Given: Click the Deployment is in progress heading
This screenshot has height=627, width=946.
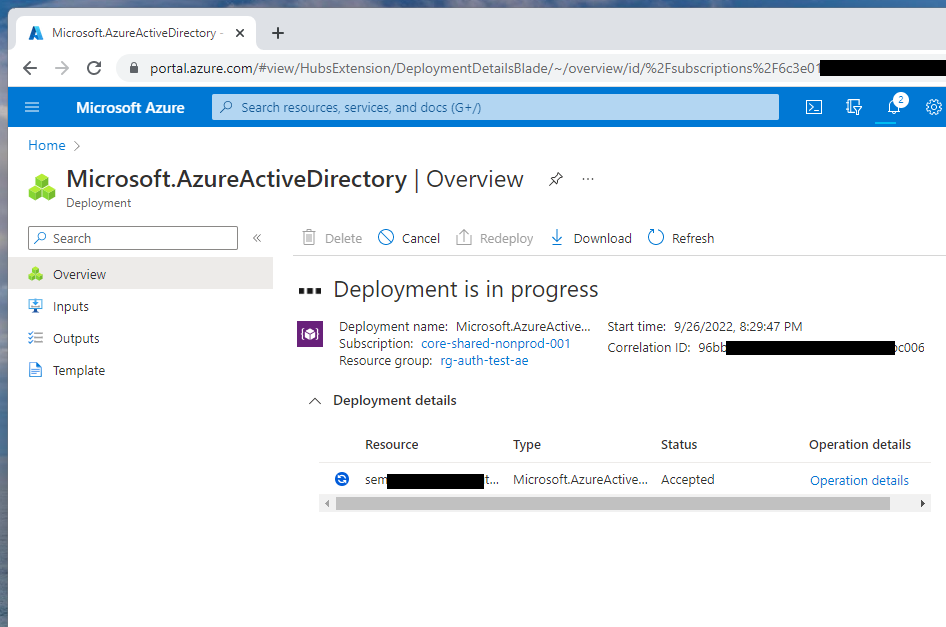Looking at the screenshot, I should (x=466, y=290).
